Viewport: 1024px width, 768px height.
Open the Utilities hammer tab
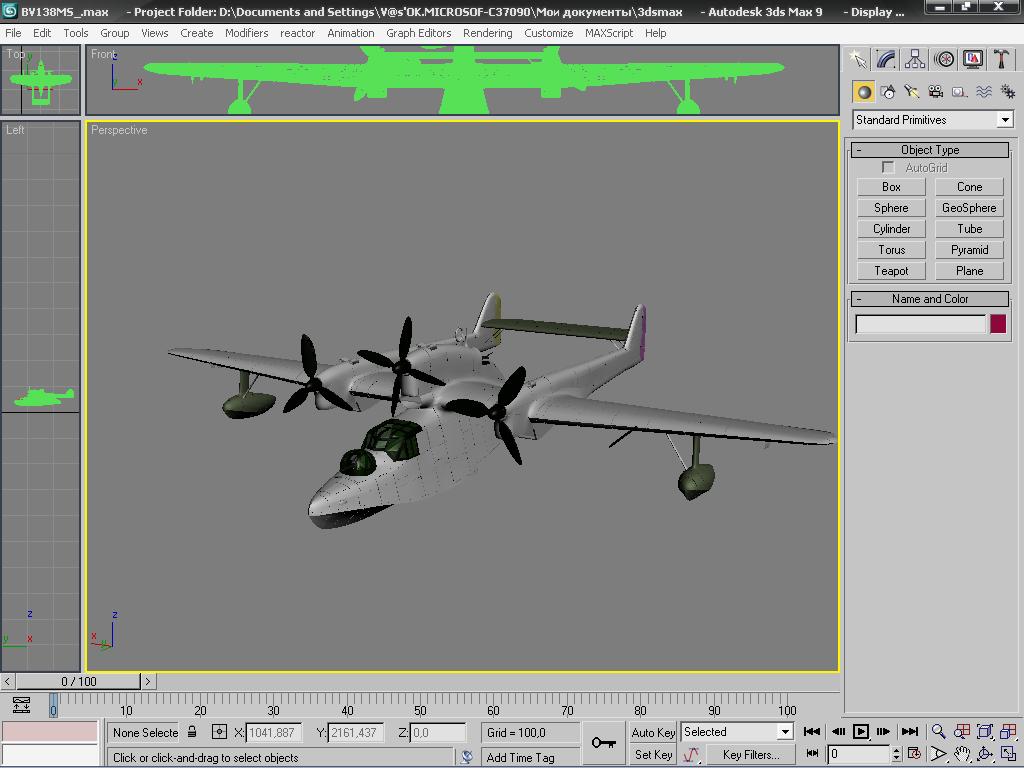1002,60
